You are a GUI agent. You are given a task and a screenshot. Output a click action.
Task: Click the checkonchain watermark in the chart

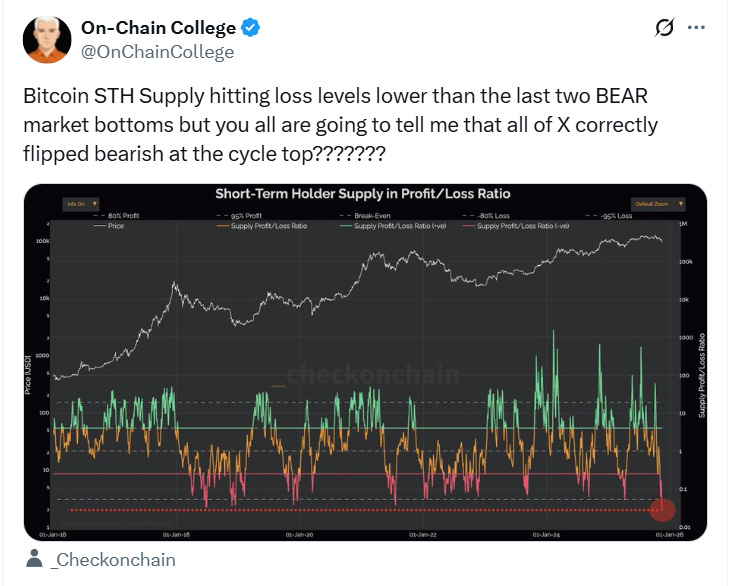click(x=372, y=374)
